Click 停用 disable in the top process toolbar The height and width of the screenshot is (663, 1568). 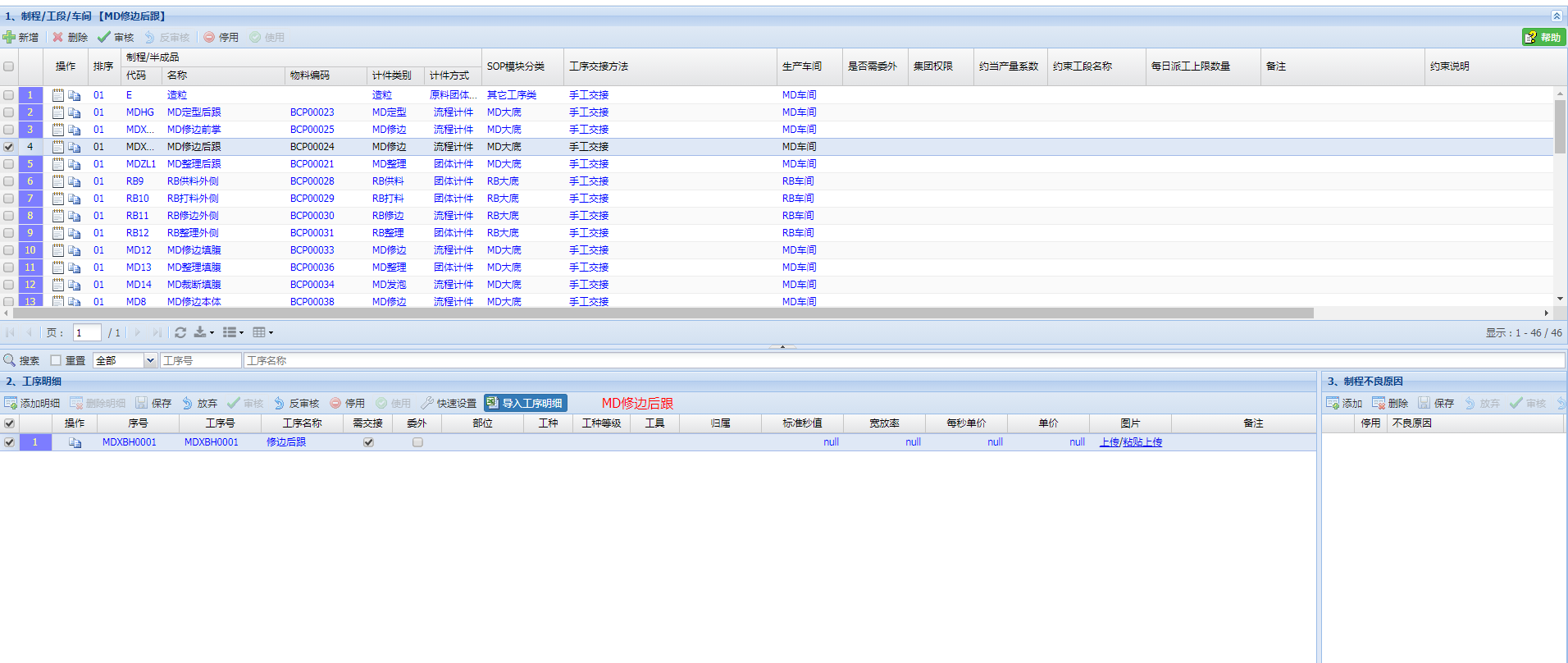click(221, 37)
